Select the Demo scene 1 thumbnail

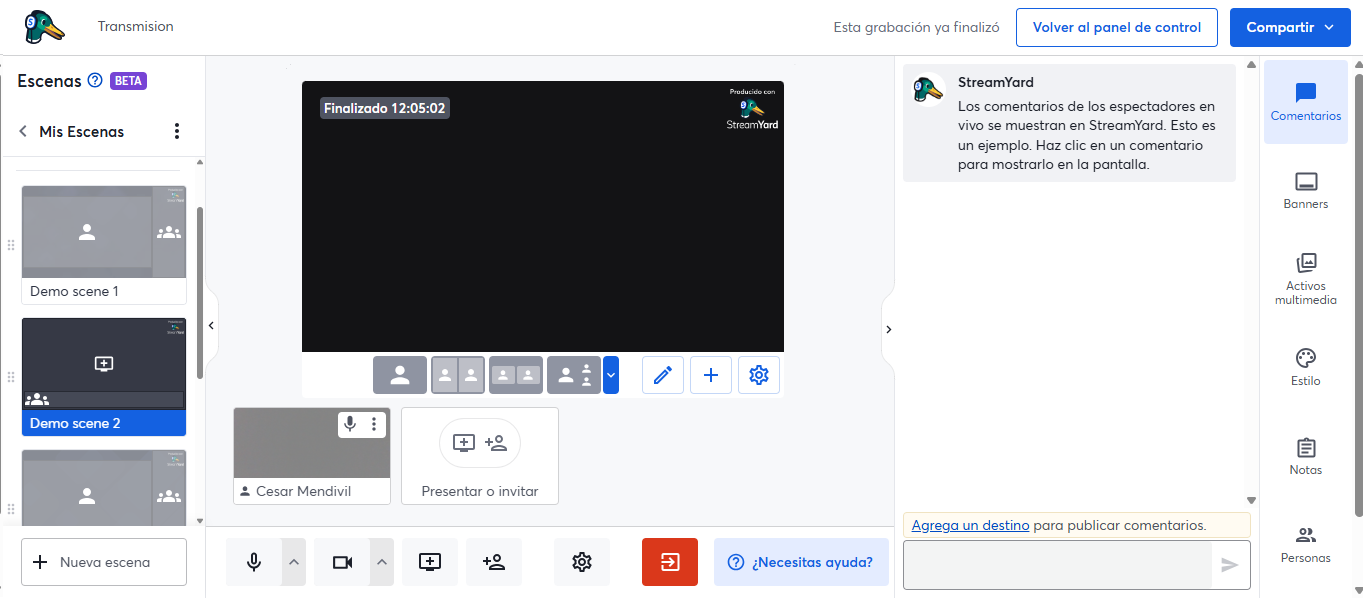pyautogui.click(x=103, y=233)
